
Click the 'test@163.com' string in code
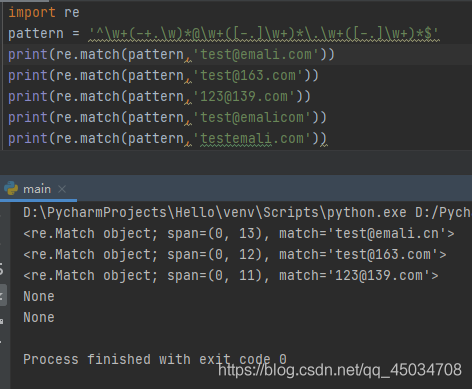click(248, 75)
